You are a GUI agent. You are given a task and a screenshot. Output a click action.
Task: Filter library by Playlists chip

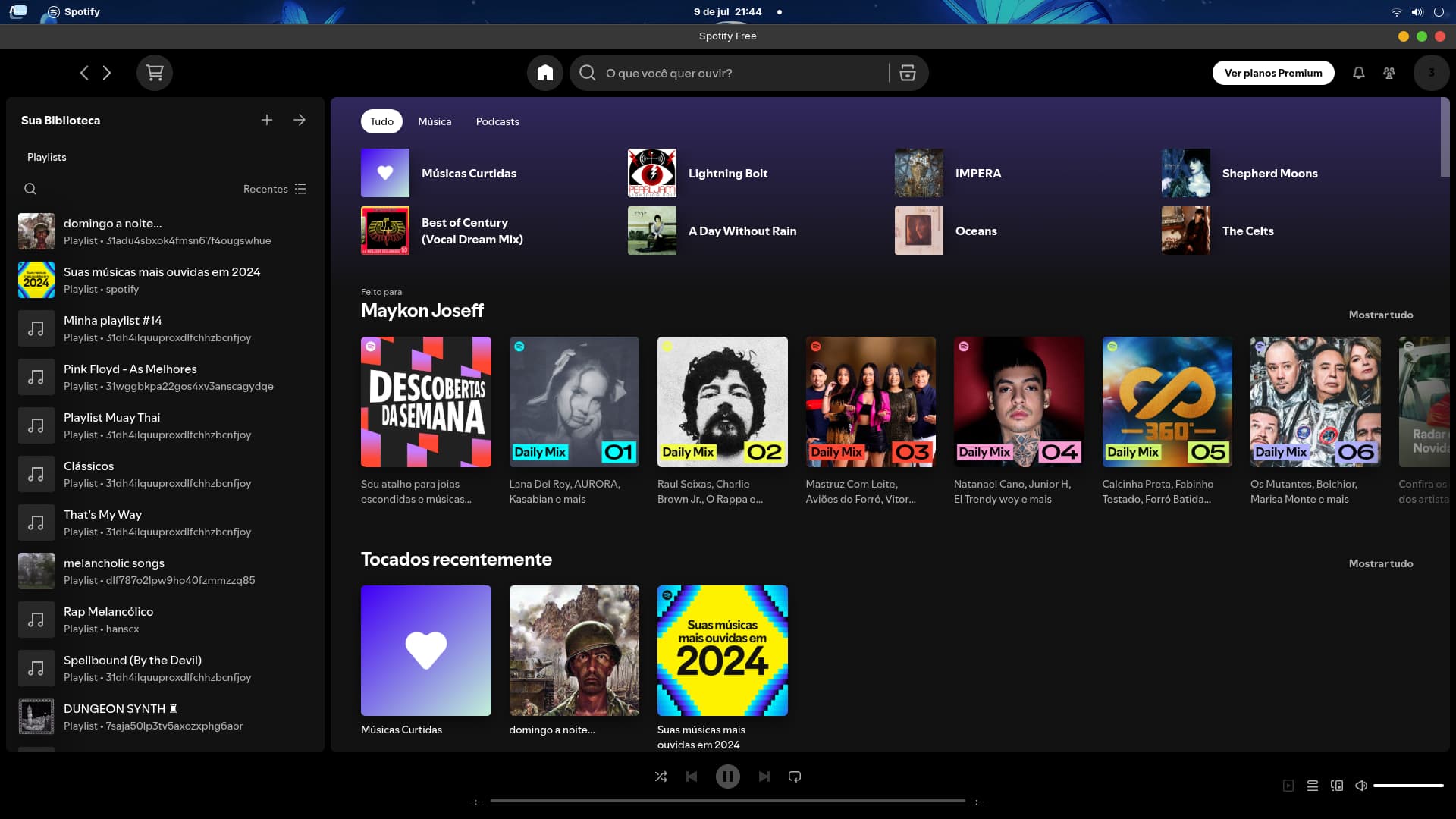coord(47,157)
